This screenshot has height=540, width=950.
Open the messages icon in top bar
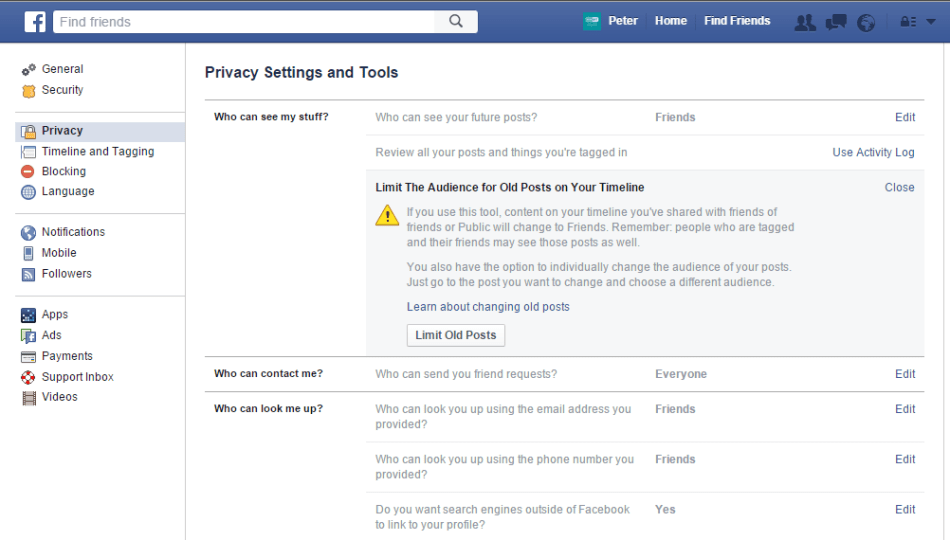[x=836, y=22]
